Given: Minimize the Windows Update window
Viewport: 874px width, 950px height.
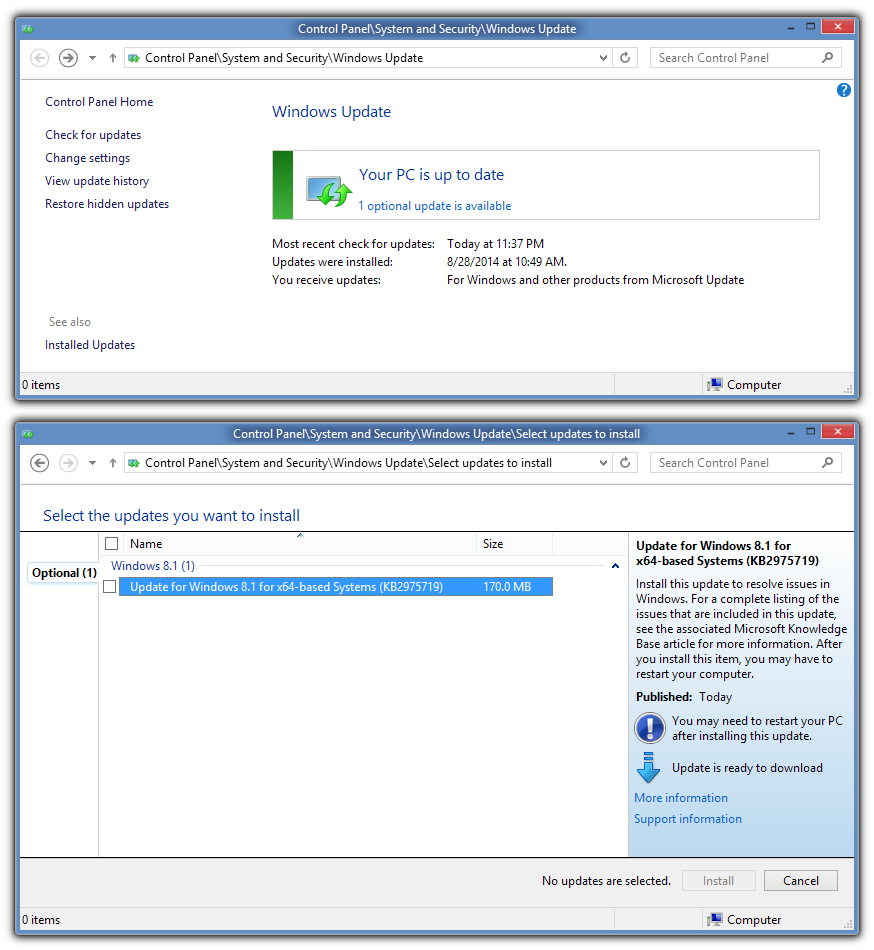Looking at the screenshot, I should (x=791, y=28).
